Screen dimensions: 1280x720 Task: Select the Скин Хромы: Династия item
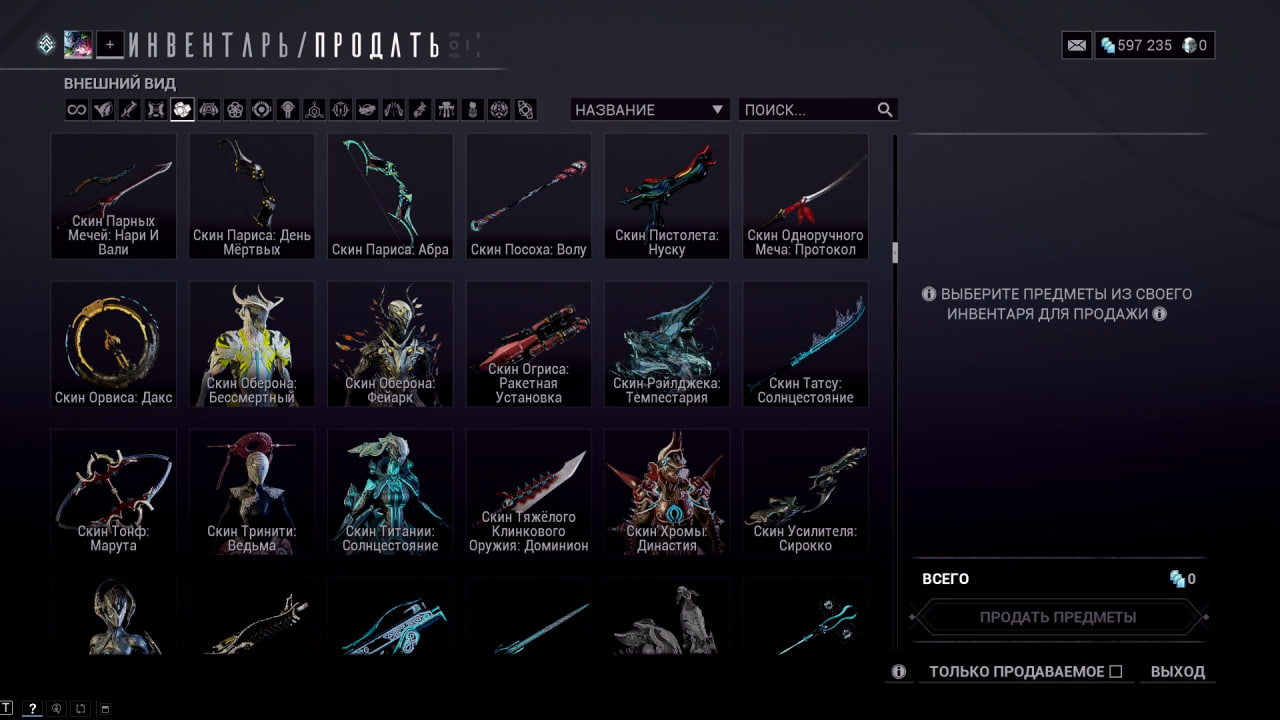pyautogui.click(x=667, y=492)
